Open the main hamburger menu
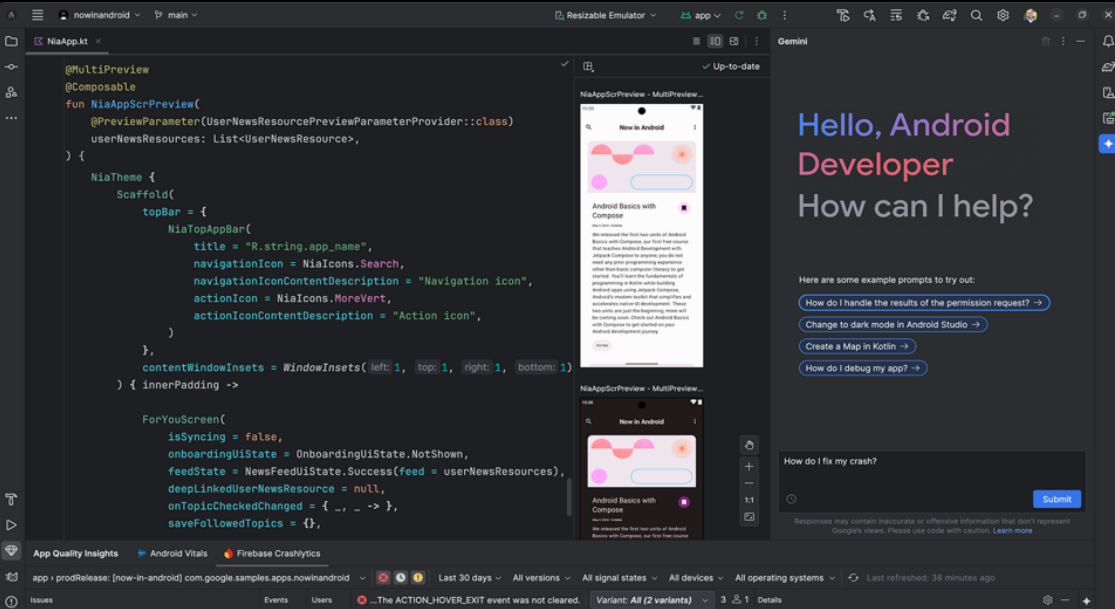Image resolution: width=1115 pixels, height=609 pixels. tap(38, 15)
